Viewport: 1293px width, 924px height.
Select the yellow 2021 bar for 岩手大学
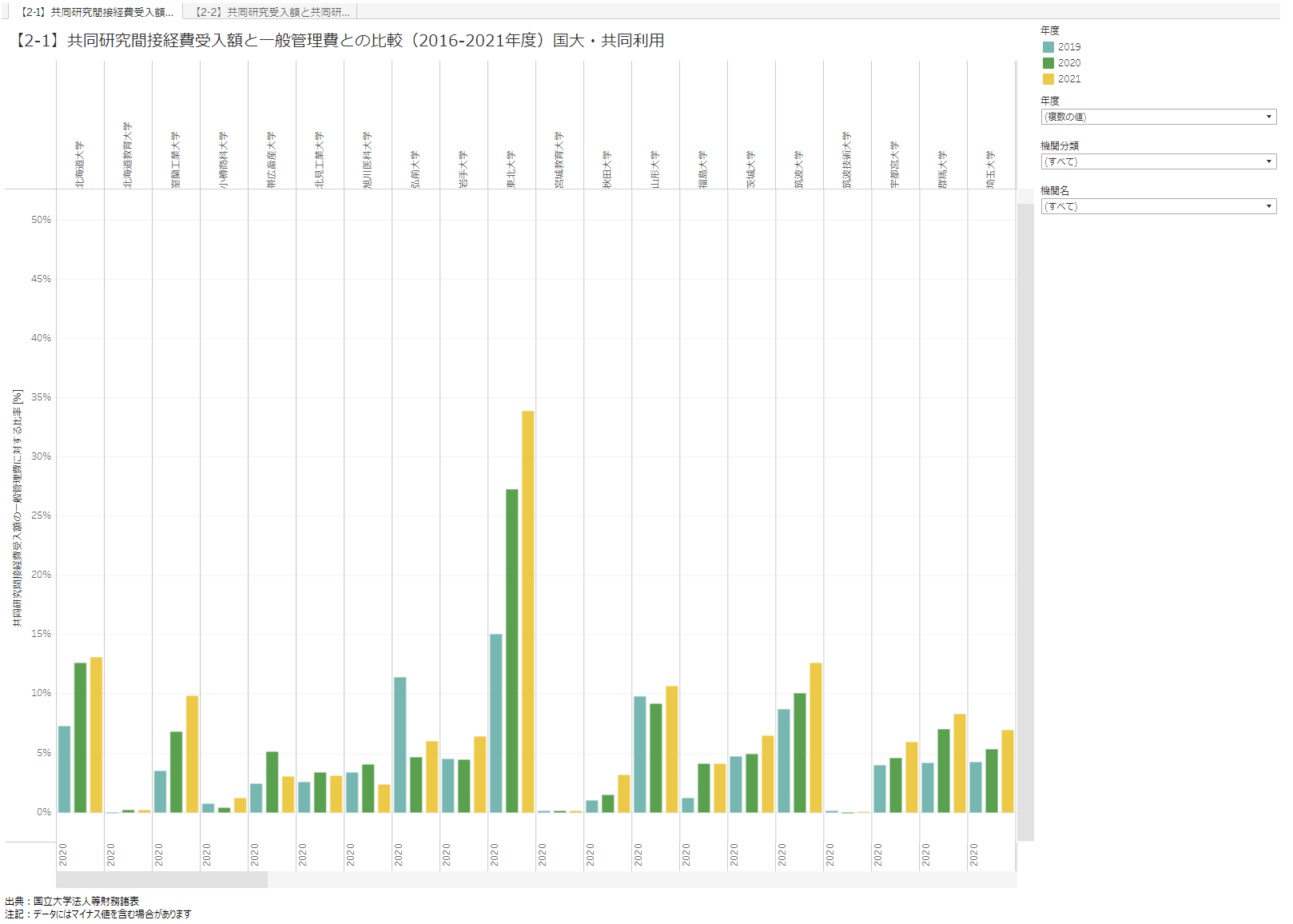pos(480,775)
